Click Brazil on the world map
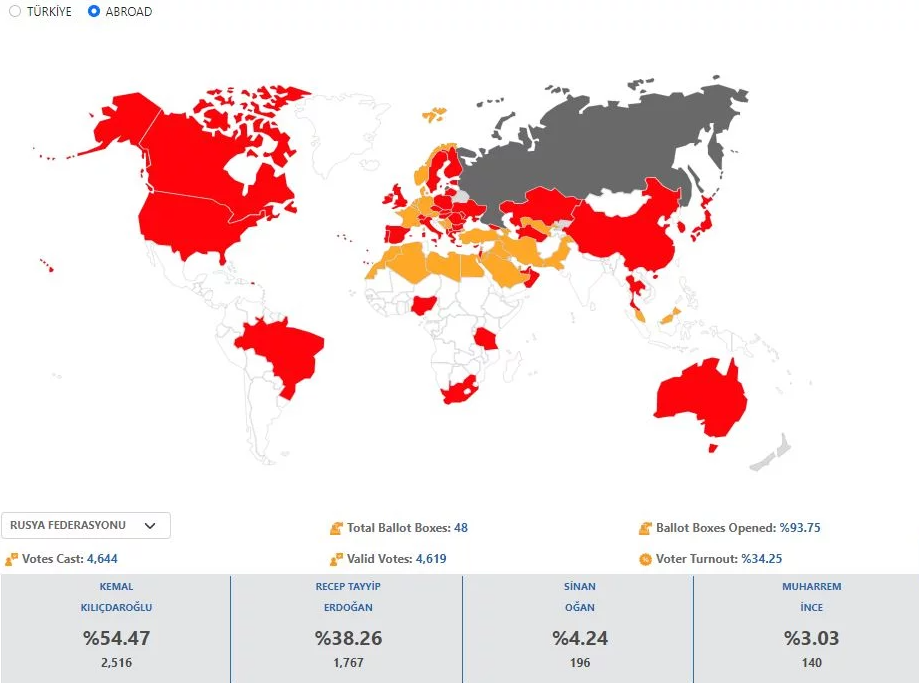Viewport: 919px width, 683px height. 285,350
